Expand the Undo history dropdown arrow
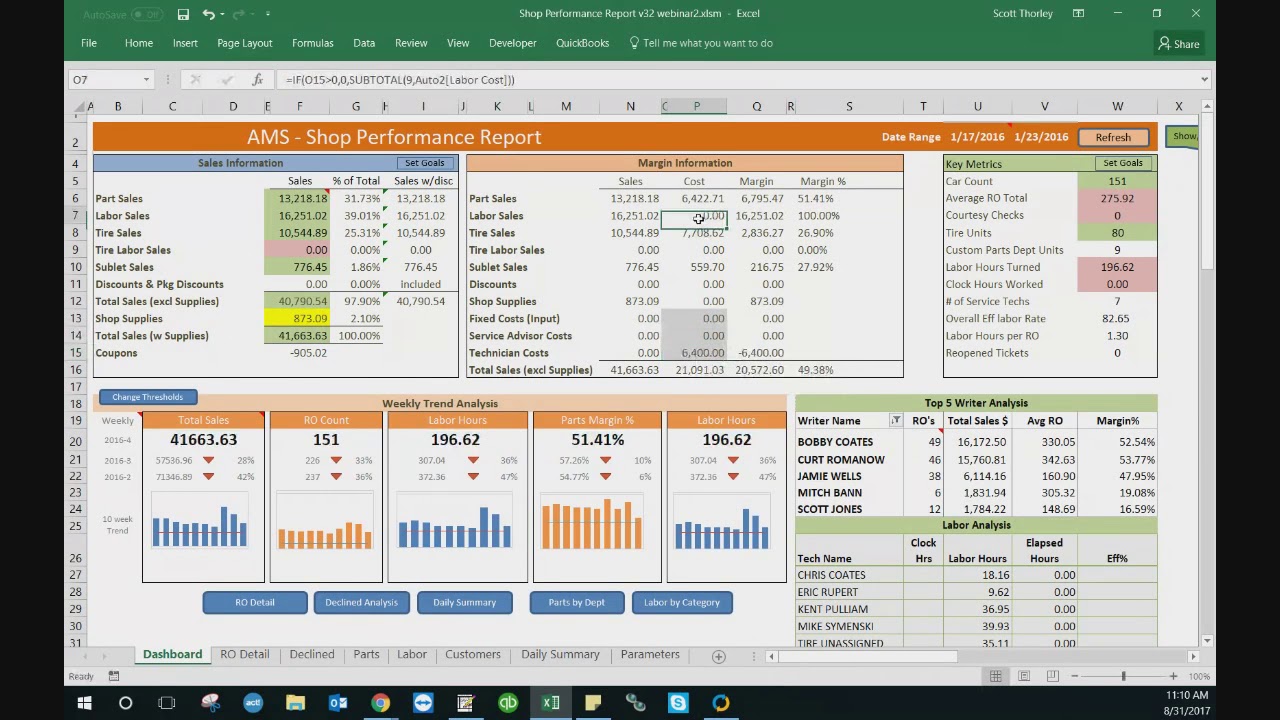The height and width of the screenshot is (720, 1280). (x=224, y=14)
